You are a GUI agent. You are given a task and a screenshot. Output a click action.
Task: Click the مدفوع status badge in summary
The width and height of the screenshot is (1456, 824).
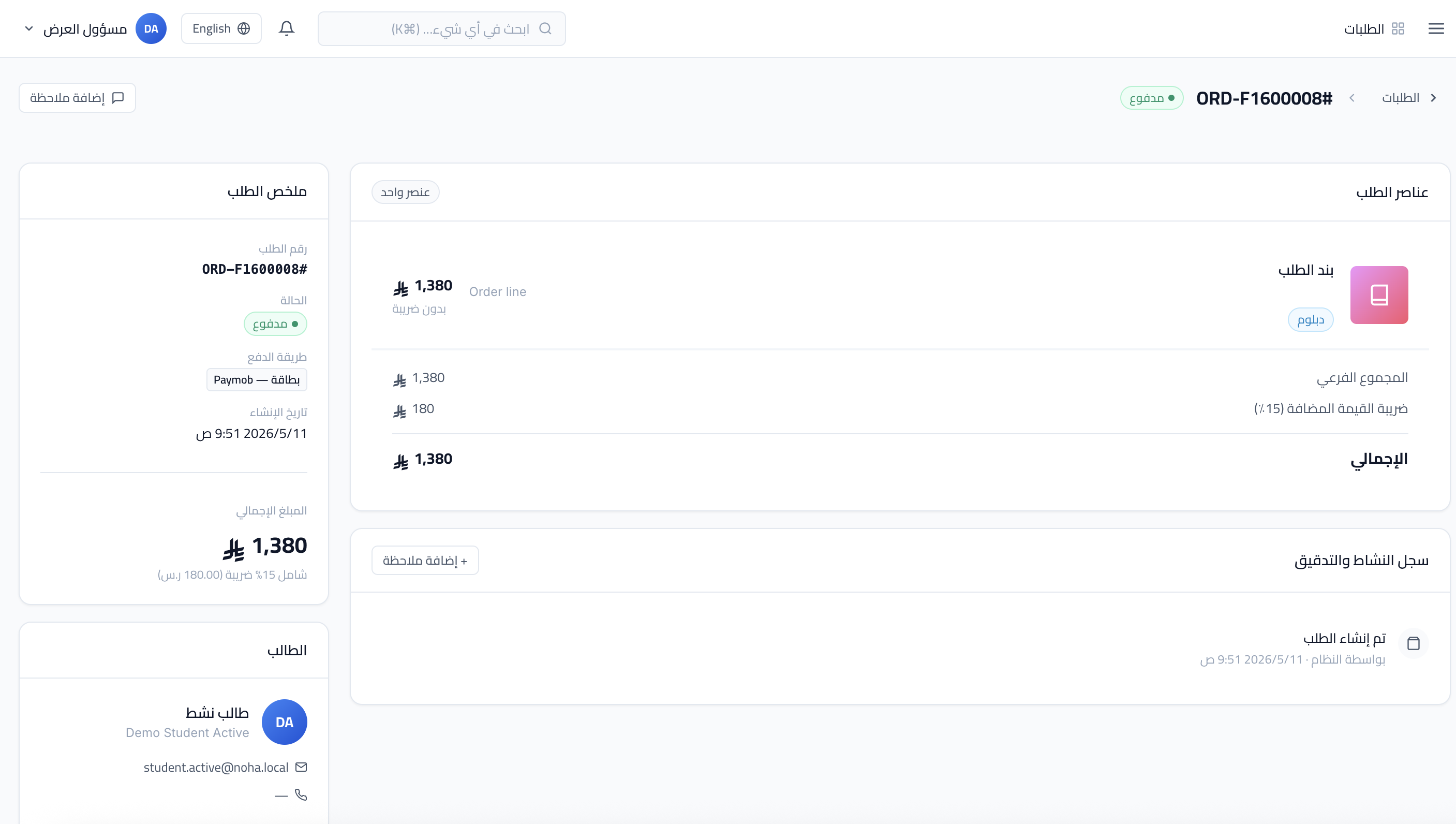coord(275,323)
